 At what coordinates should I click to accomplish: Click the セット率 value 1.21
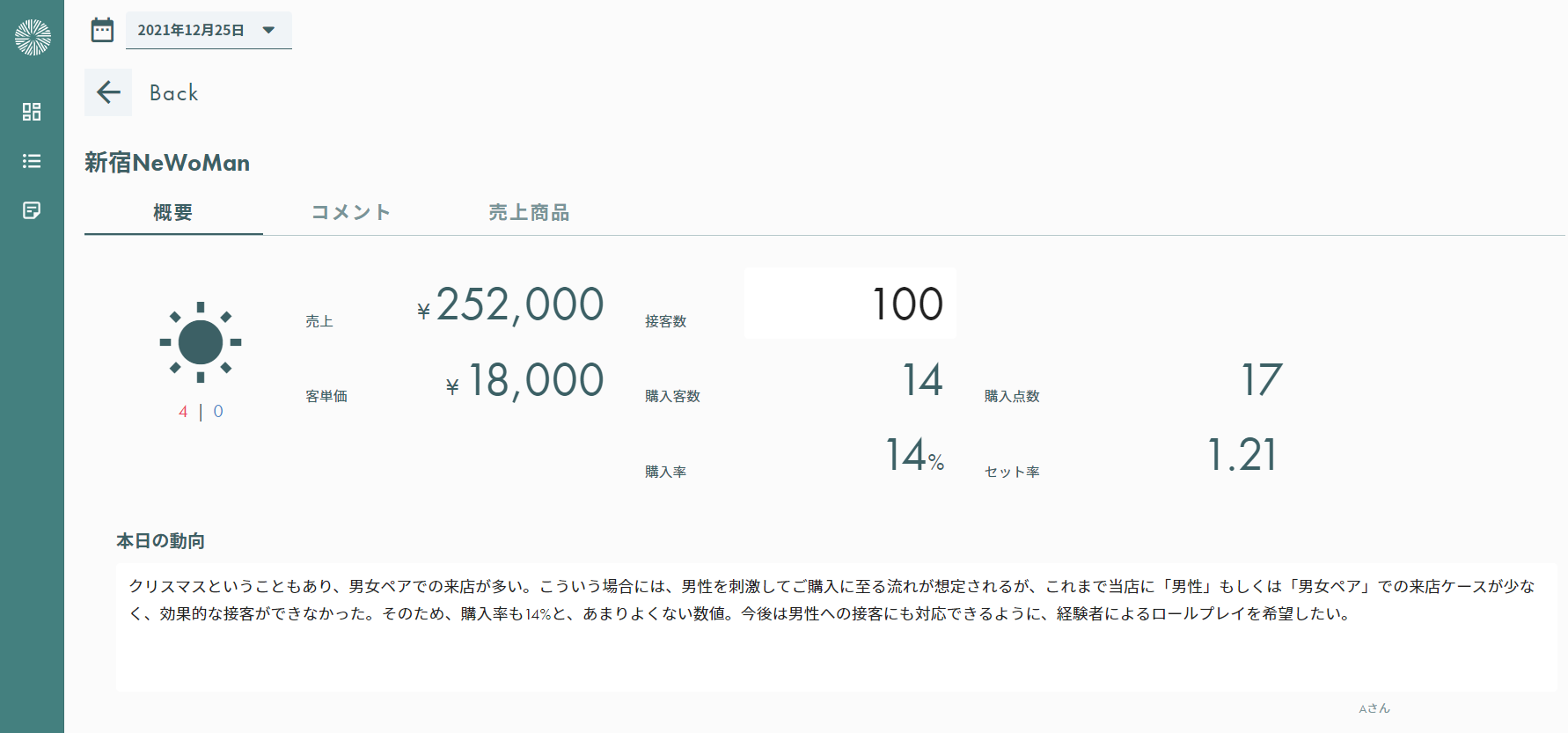pos(1242,456)
